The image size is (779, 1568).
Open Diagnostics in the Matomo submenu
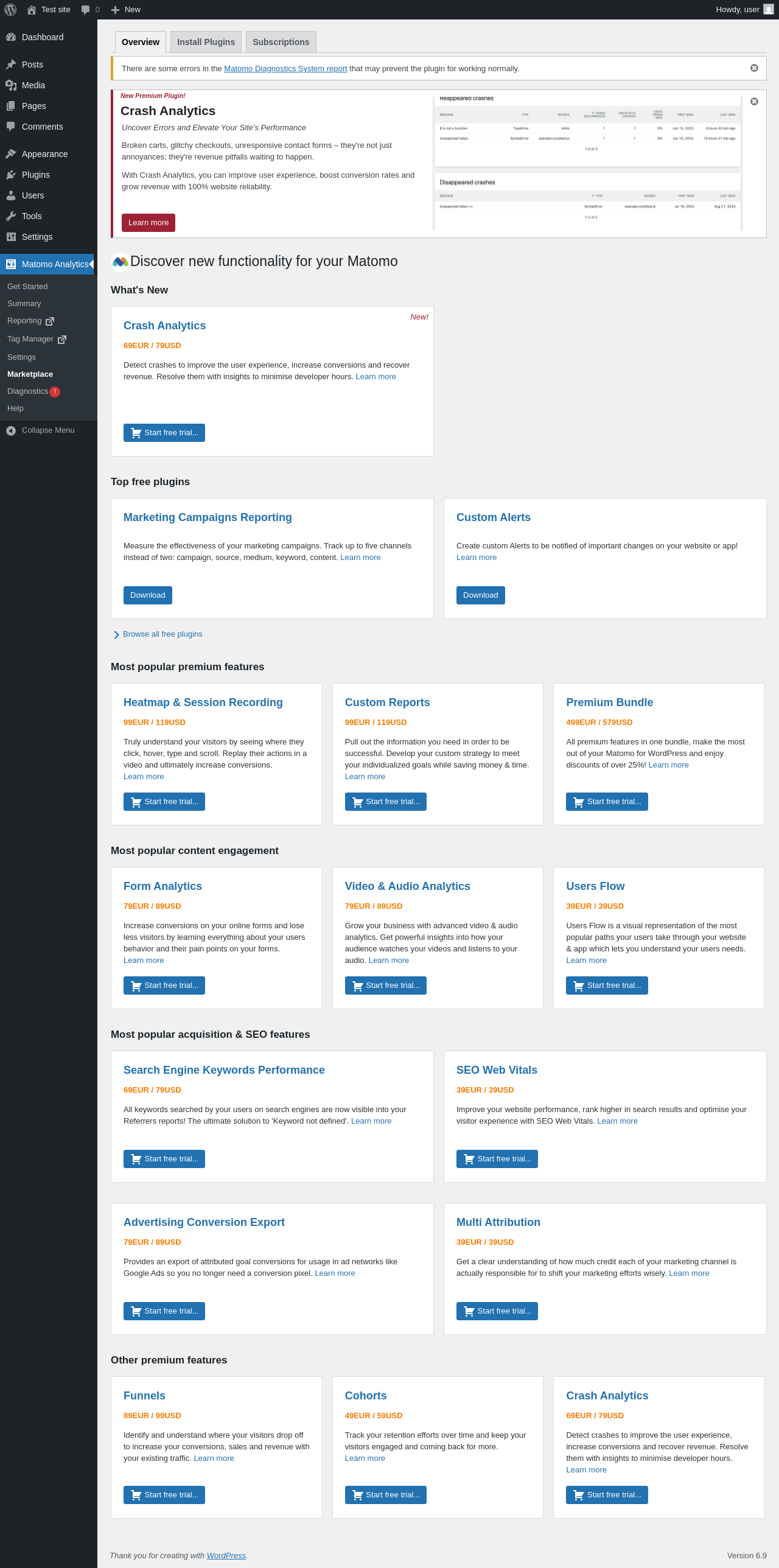(27, 391)
